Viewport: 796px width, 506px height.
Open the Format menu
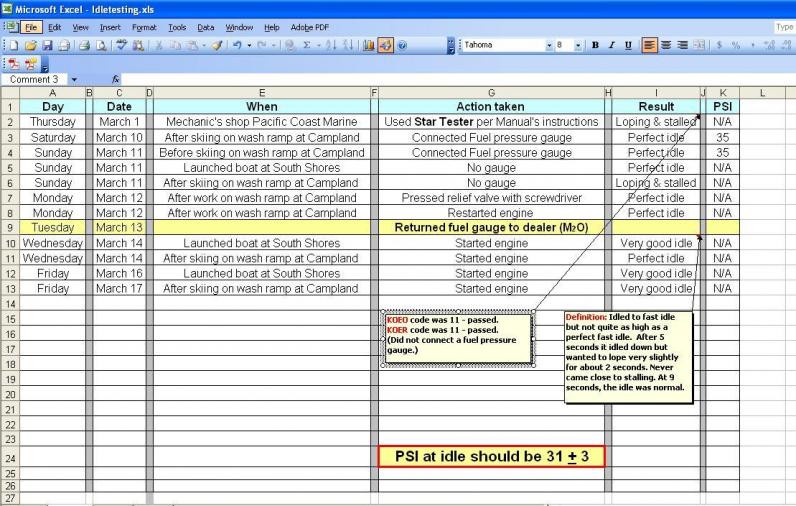pos(144,27)
